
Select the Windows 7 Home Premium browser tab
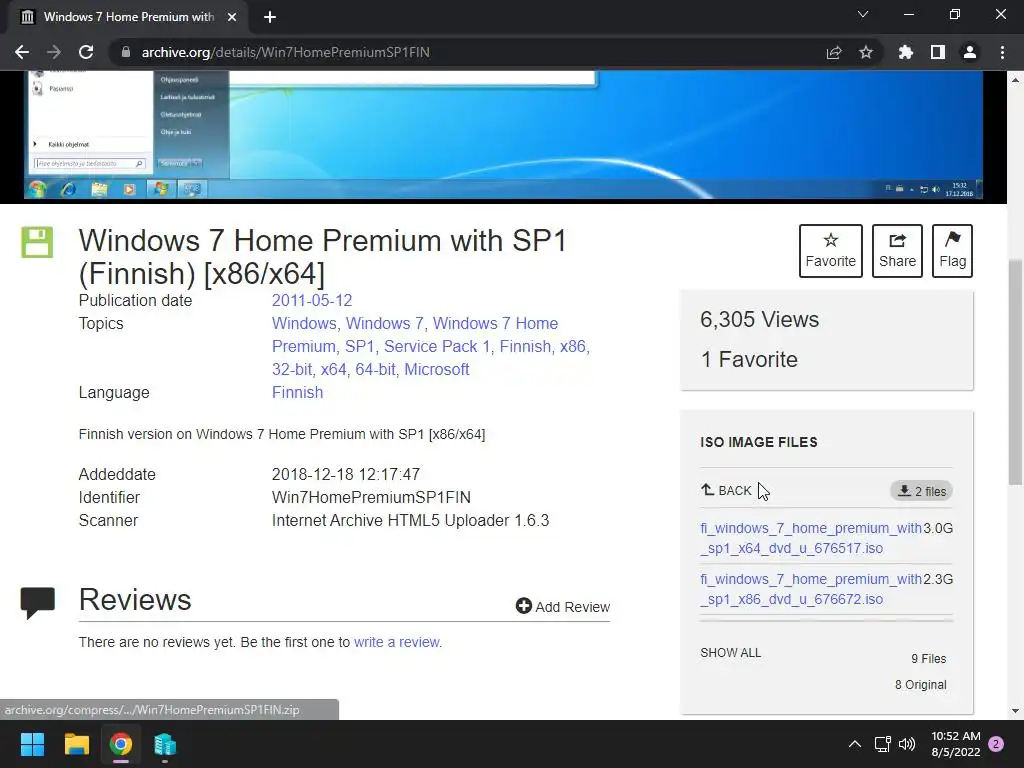pyautogui.click(x=127, y=17)
